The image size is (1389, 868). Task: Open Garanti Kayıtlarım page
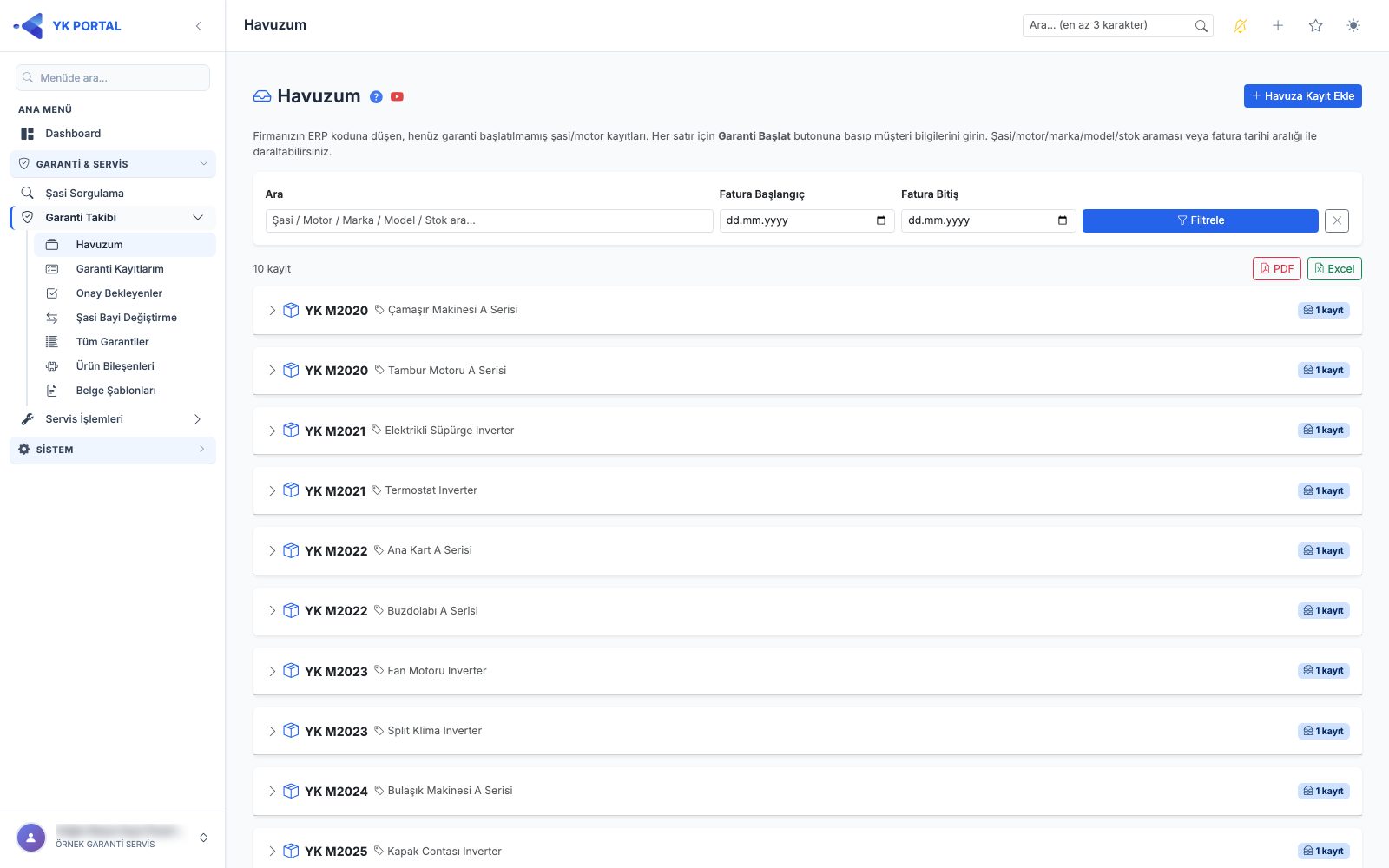pos(125,269)
